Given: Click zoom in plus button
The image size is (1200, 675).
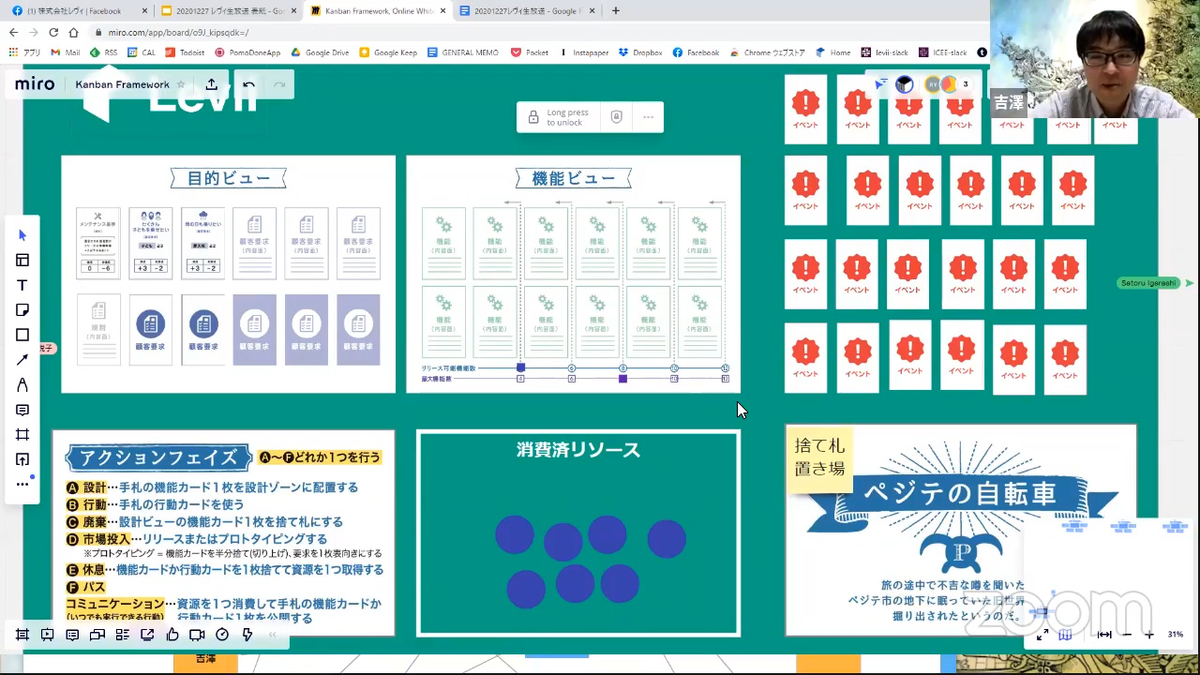Looking at the screenshot, I should [1149, 635].
